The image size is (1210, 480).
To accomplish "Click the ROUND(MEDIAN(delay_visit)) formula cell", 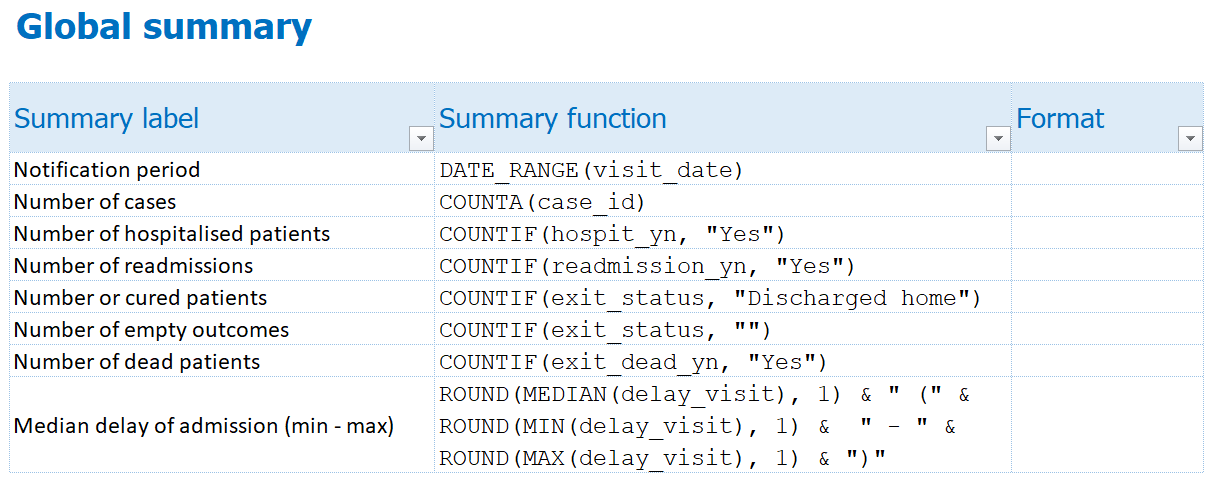I will pos(723,426).
